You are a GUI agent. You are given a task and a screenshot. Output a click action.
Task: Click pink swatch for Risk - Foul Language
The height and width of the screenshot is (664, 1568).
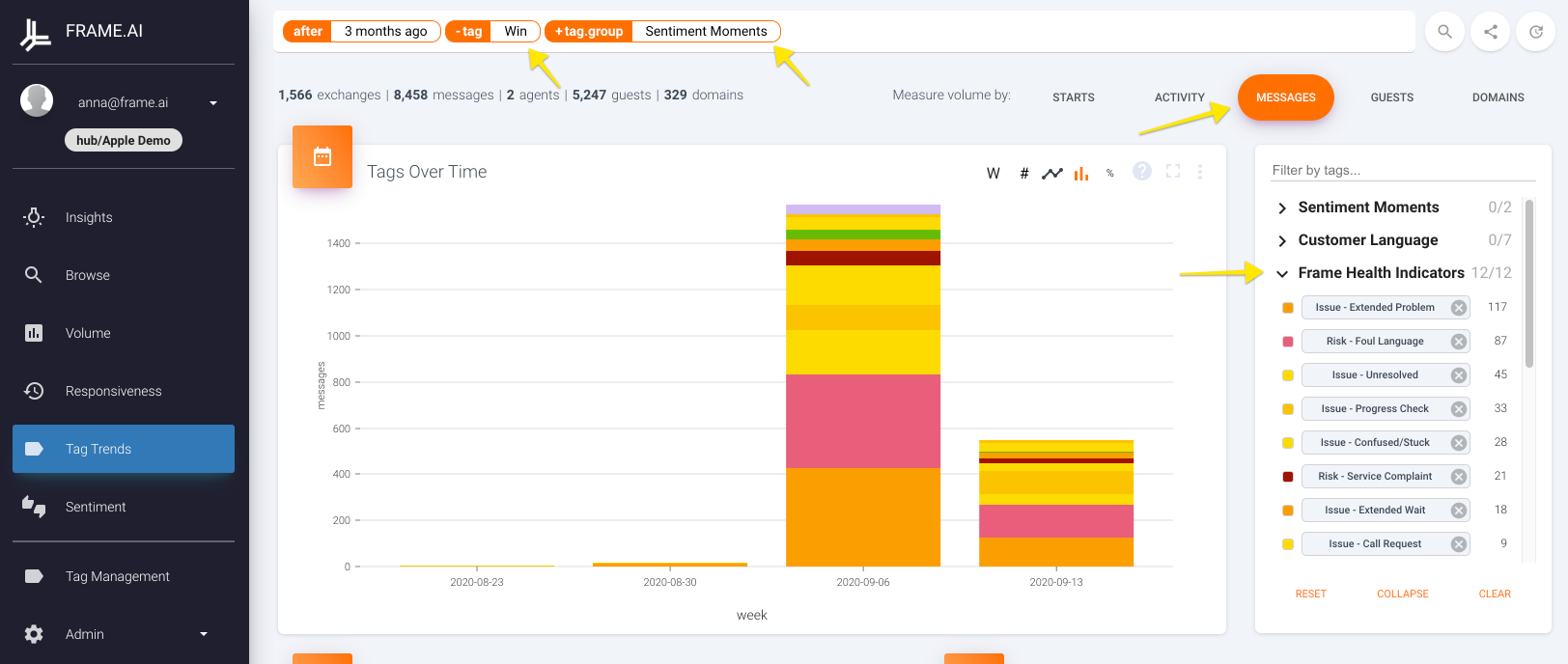tap(1288, 342)
